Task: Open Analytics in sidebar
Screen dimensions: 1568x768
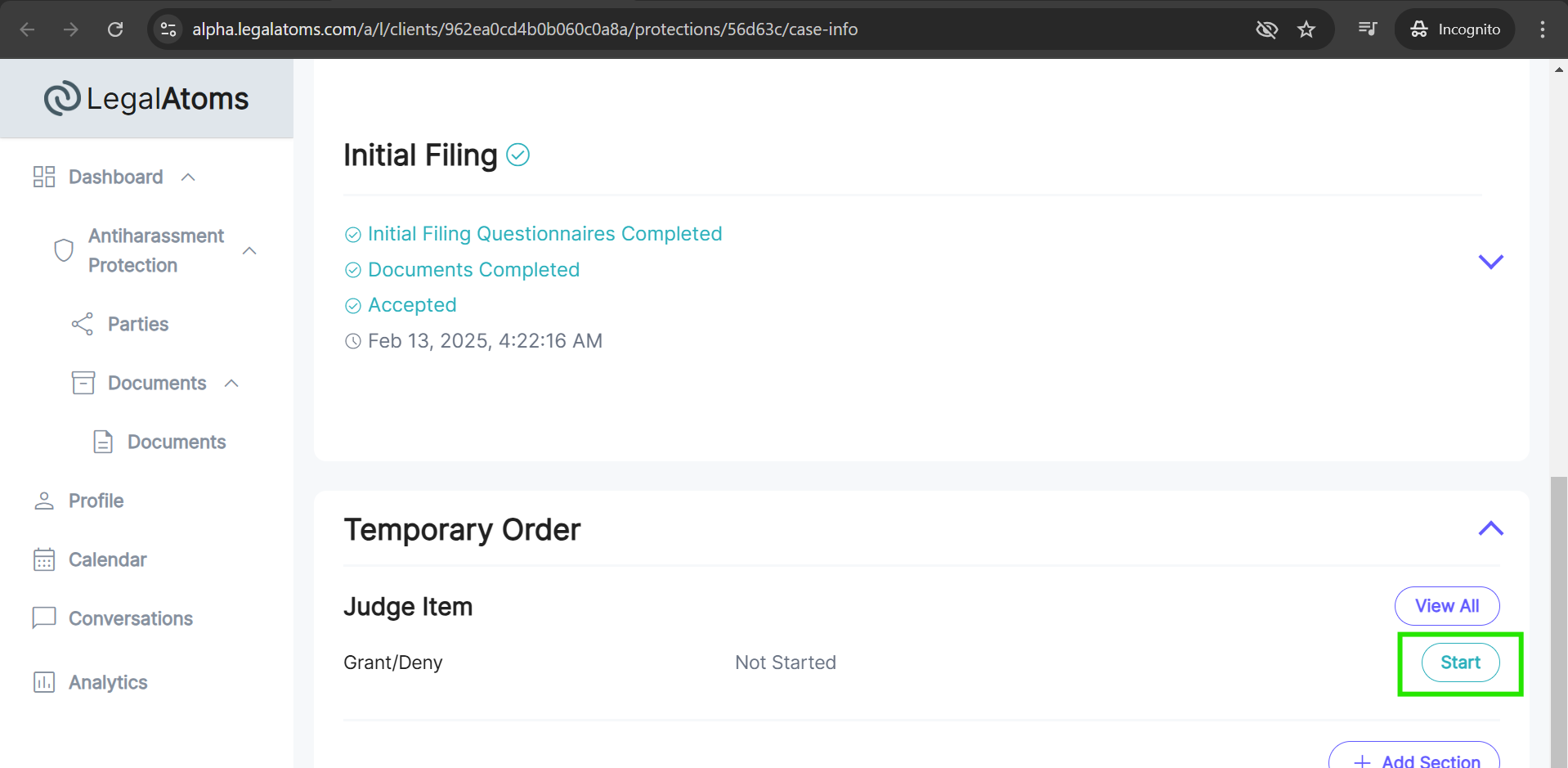Action: [x=108, y=682]
